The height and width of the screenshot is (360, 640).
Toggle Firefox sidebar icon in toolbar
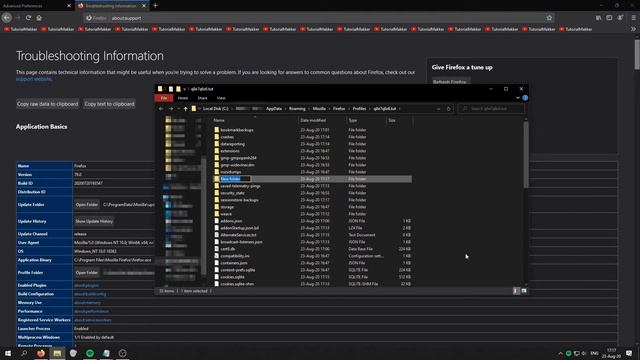609,18
